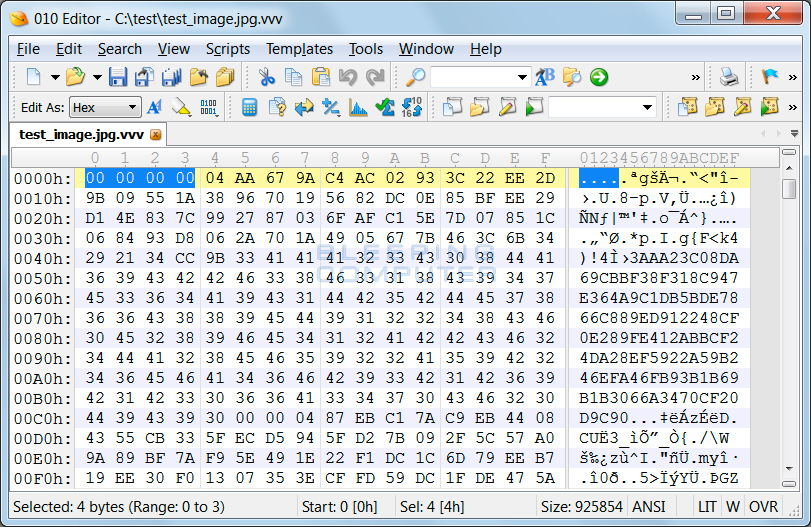Open the Edit menu
This screenshot has width=811, height=527.
point(69,49)
